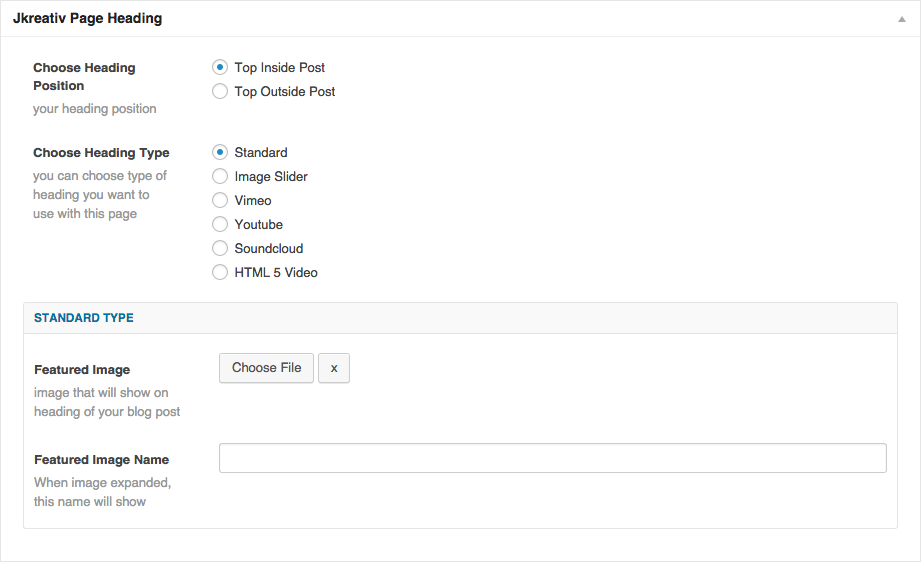Collapse the Jkreativ Page Heading panel arrow

pyautogui.click(x=902, y=19)
